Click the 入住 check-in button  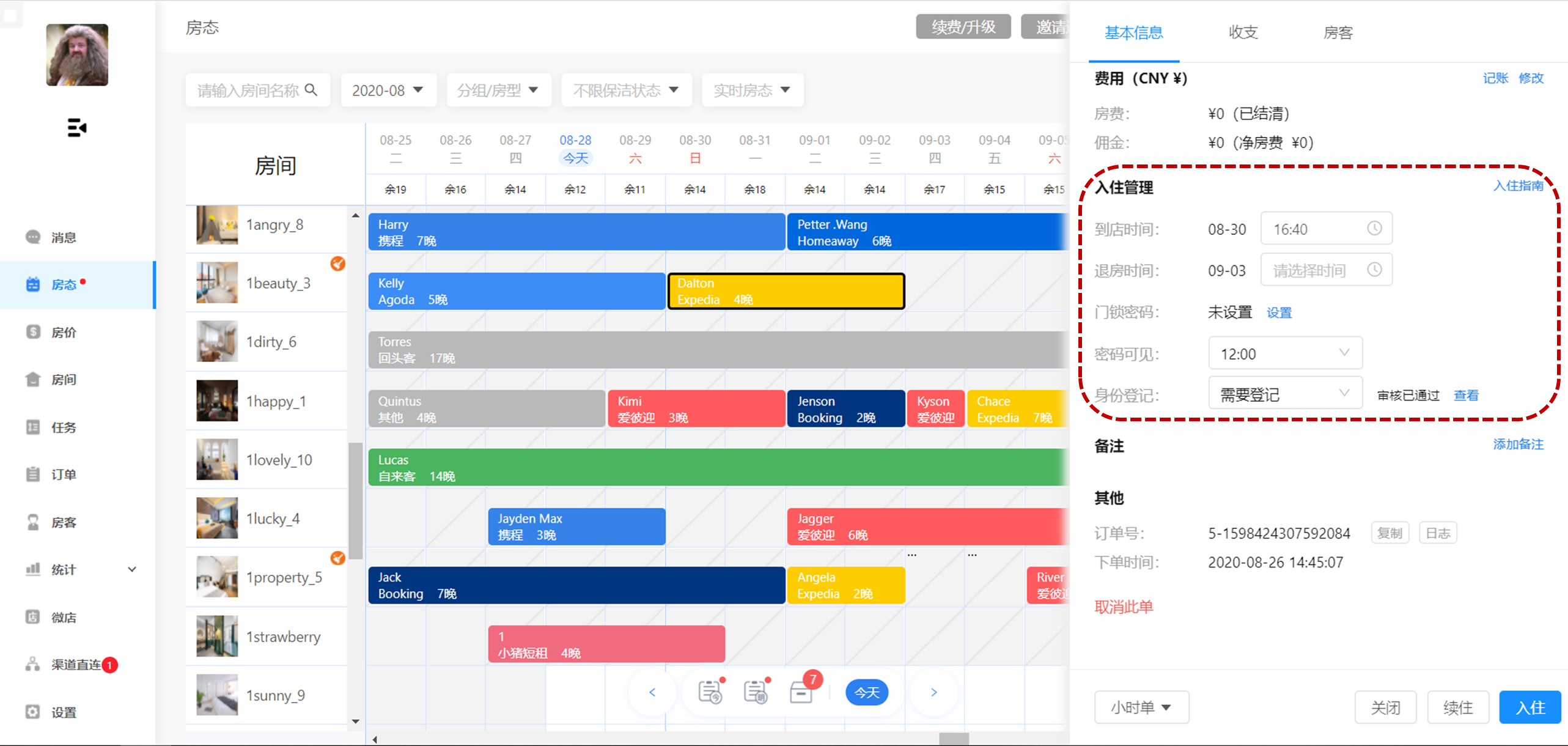point(1529,707)
